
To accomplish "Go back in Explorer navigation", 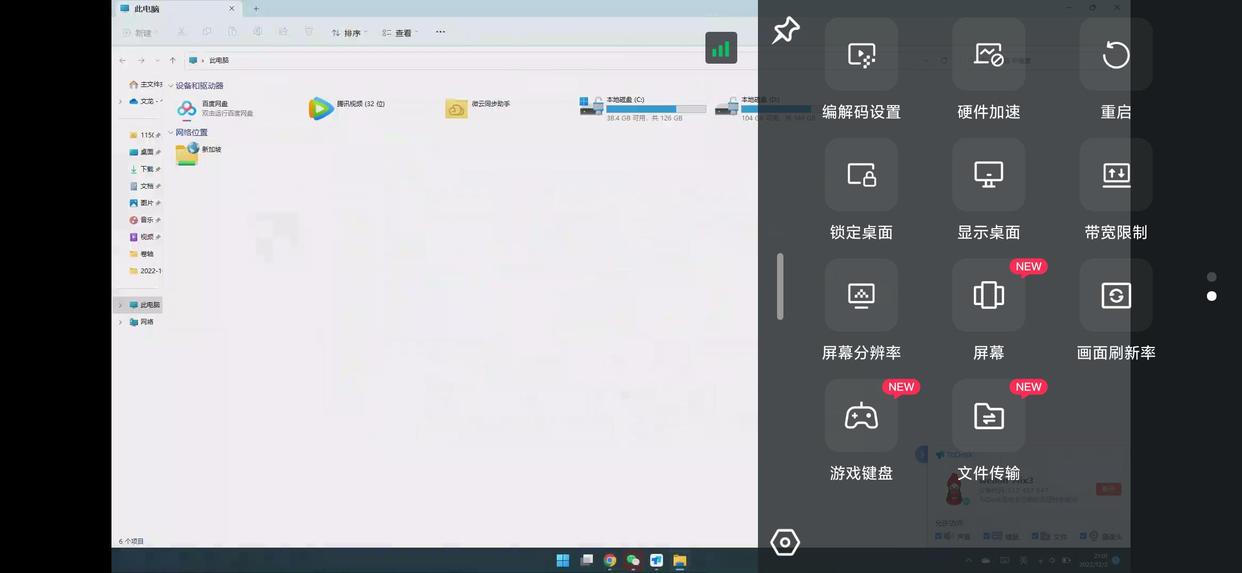I will (x=123, y=60).
